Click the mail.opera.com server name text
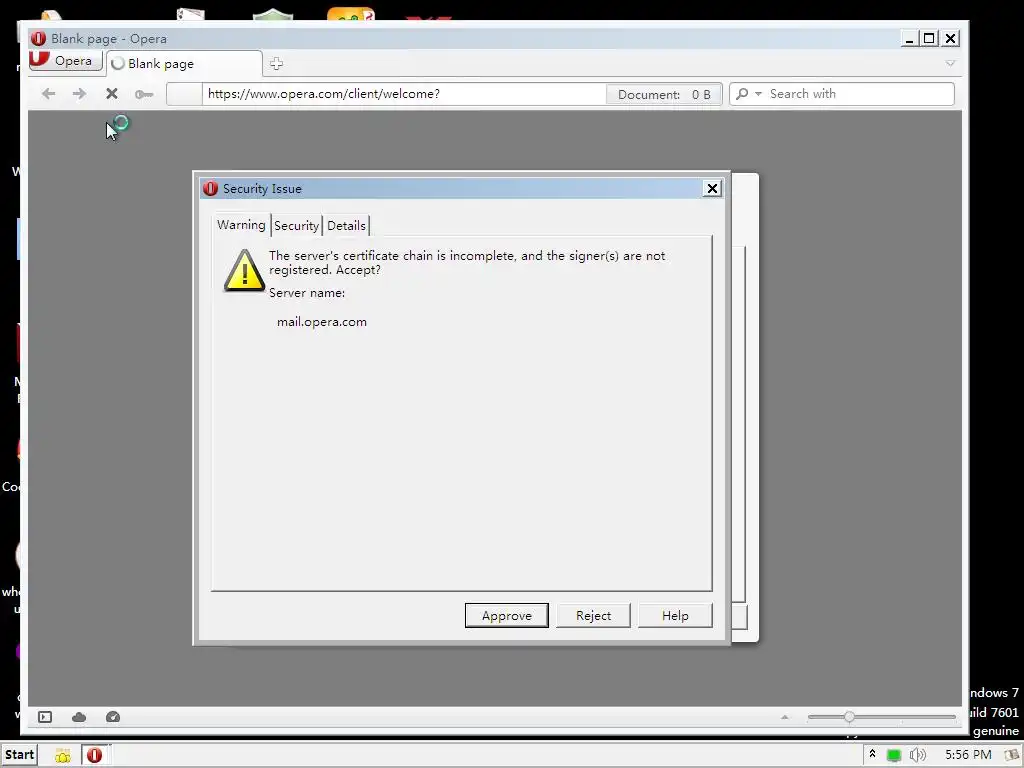The height and width of the screenshot is (768, 1024). 321,322
